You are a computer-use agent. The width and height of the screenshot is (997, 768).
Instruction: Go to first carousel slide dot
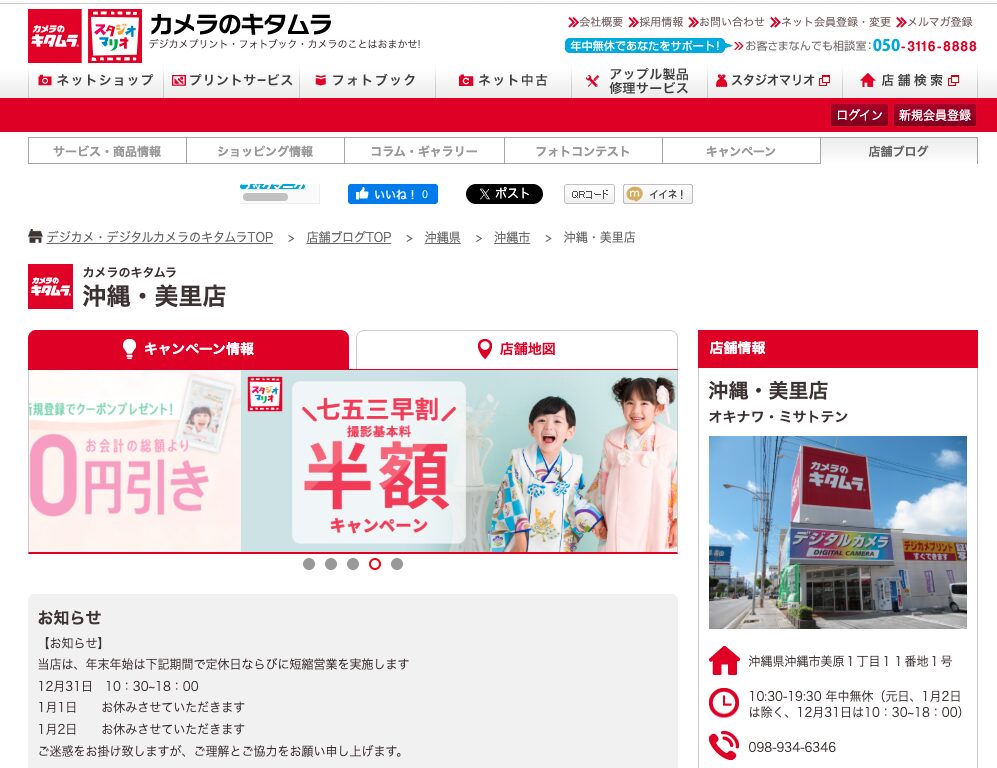[x=309, y=564]
